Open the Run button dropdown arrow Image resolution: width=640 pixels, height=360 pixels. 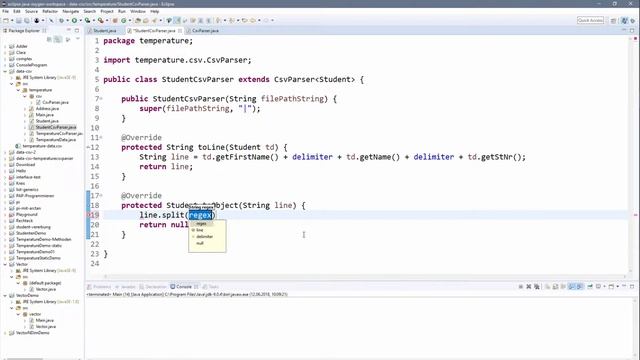pos(80,20)
